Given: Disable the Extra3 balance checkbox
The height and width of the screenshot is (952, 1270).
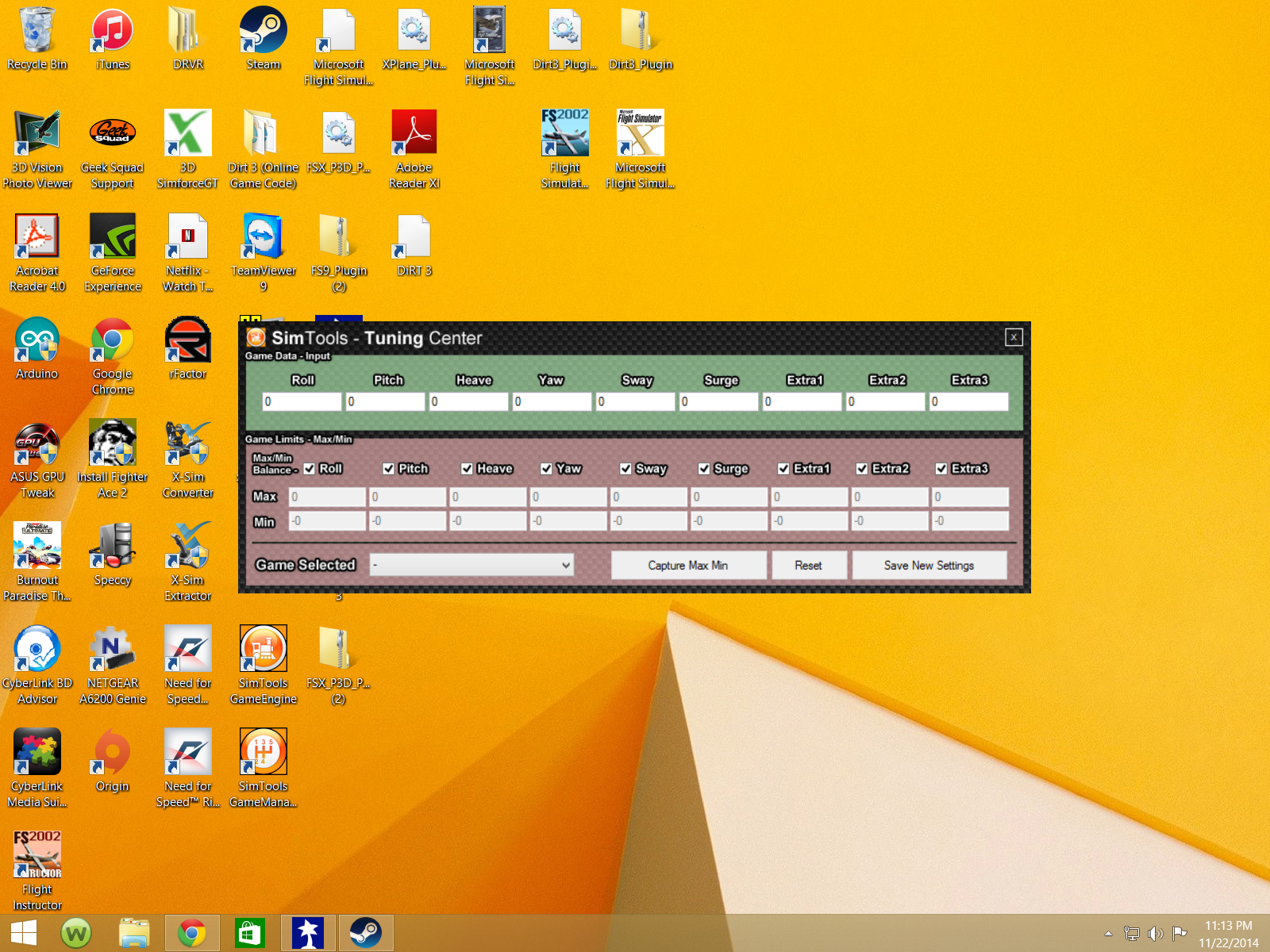Looking at the screenshot, I should pyautogui.click(x=941, y=469).
